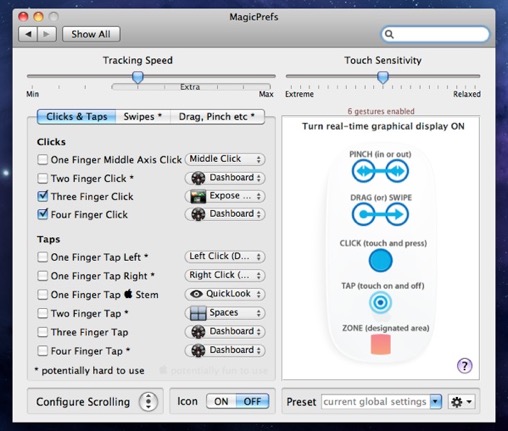
Task: Click the Extra tracking speed range bar
Action: pos(191,87)
